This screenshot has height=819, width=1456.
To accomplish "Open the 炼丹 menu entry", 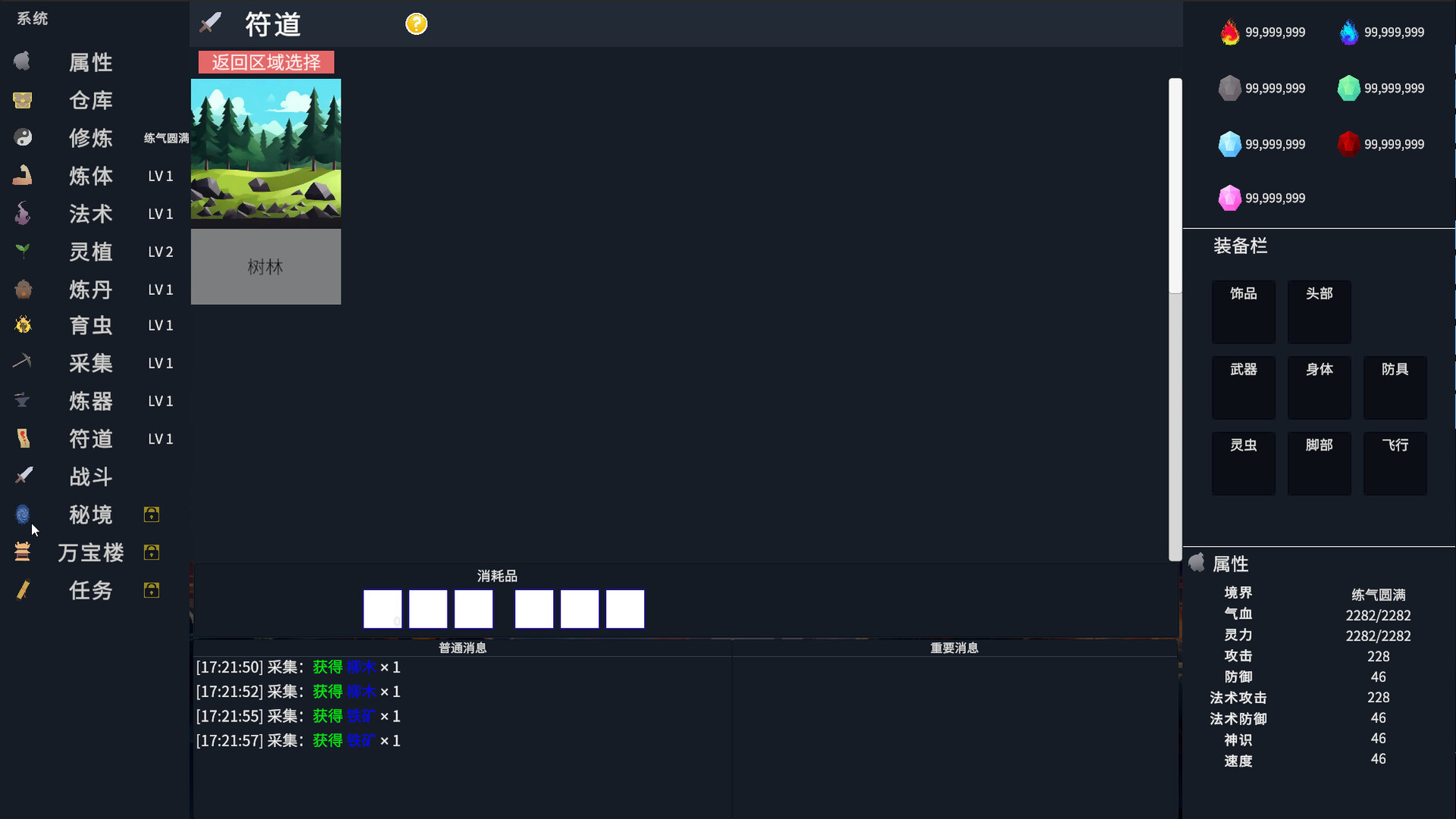I will click(x=90, y=290).
